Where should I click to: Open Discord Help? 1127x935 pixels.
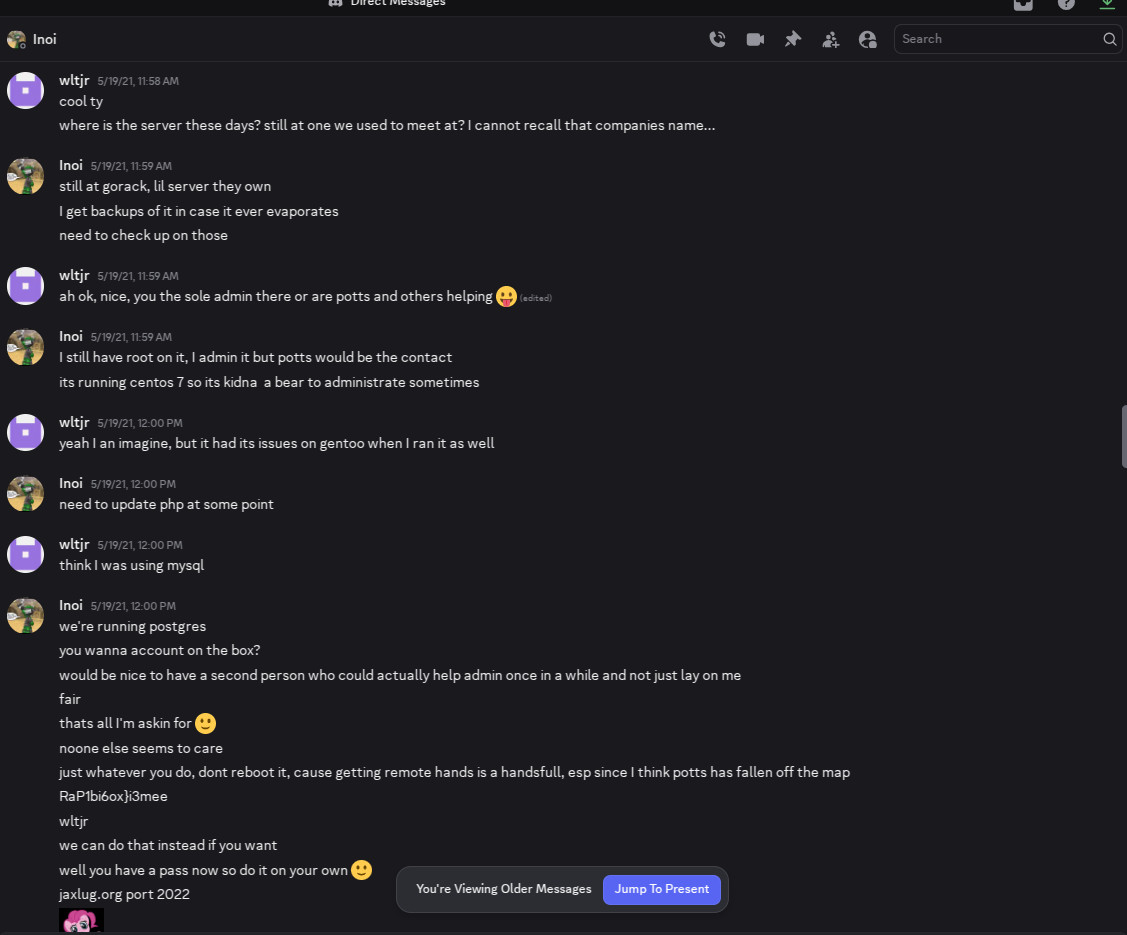click(1066, 5)
